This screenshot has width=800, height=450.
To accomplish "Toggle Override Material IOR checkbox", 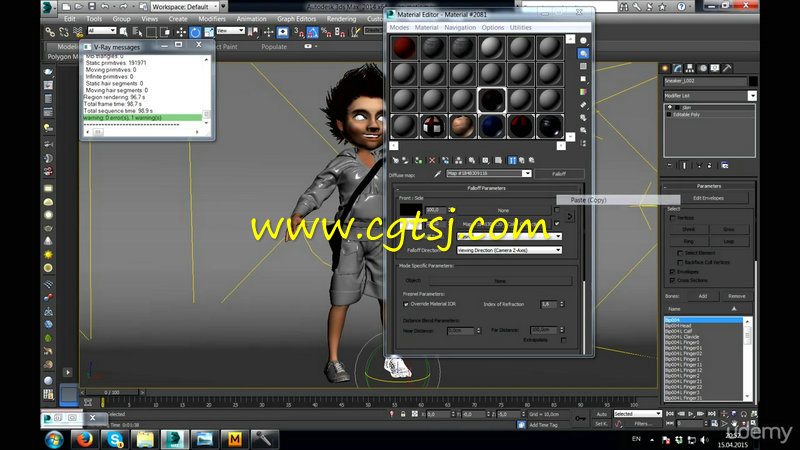I will 406,304.
